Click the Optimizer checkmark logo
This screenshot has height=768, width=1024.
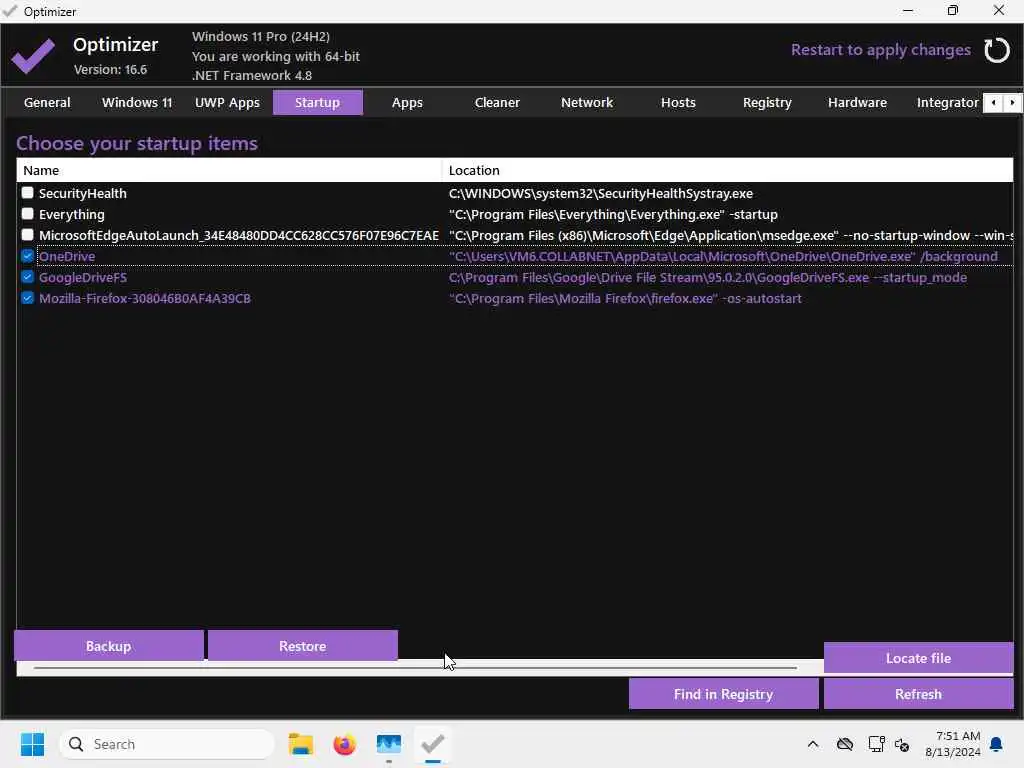point(33,56)
